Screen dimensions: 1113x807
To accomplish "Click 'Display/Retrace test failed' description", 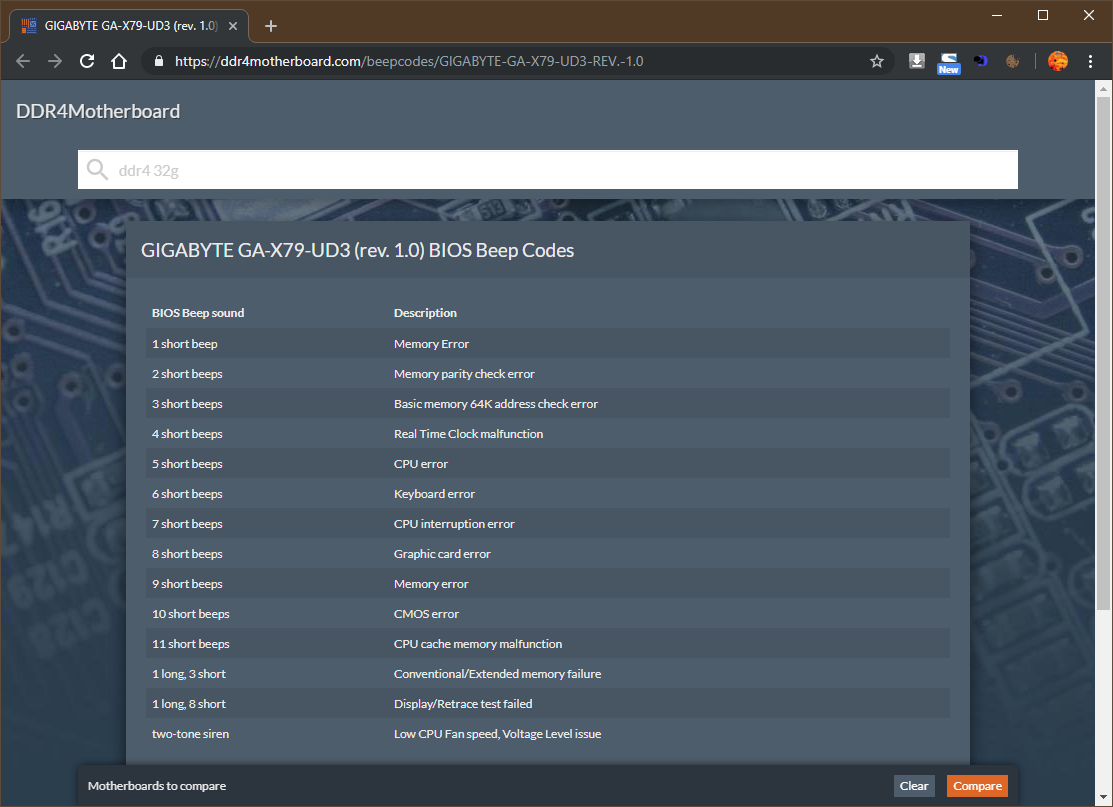I will pos(463,704).
